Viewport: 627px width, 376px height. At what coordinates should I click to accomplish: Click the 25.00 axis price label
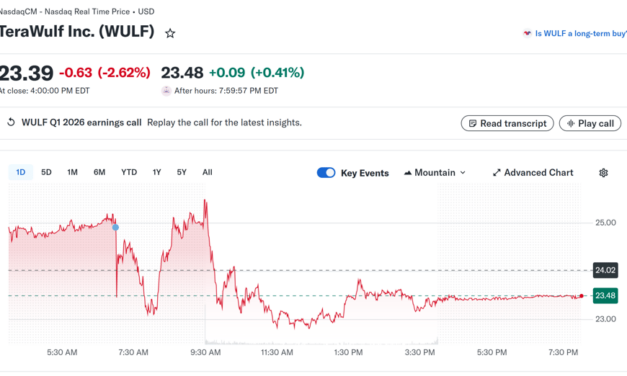[x=605, y=223]
